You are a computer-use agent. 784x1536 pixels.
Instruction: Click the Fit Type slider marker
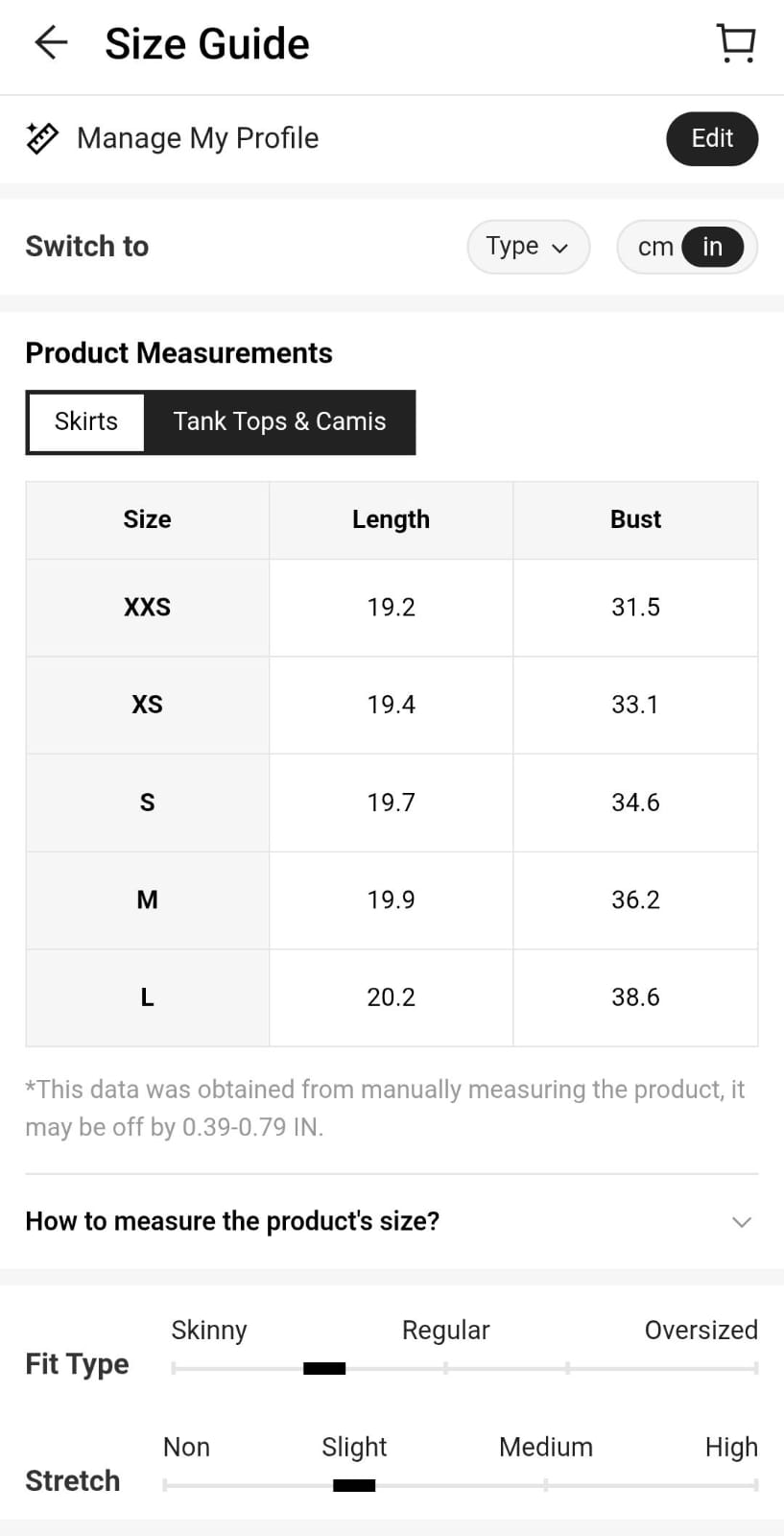point(324,1368)
